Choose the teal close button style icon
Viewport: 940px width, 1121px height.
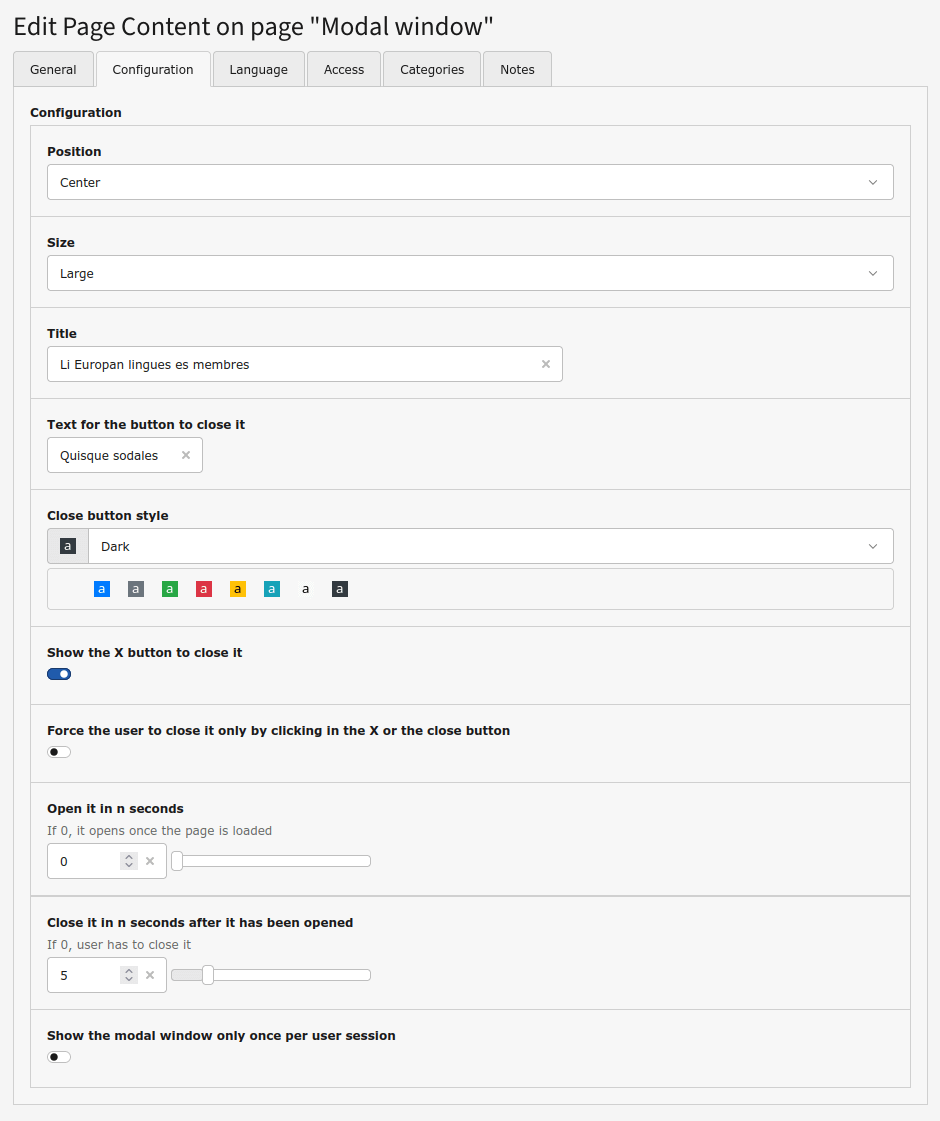pos(272,590)
